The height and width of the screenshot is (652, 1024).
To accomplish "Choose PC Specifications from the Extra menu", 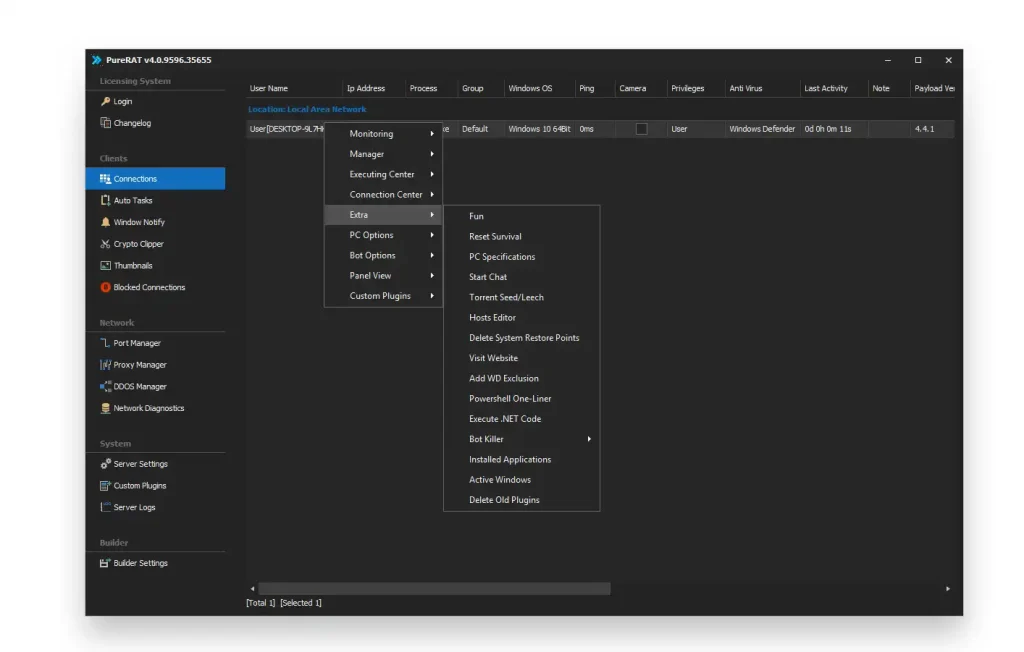I will click(x=502, y=257).
